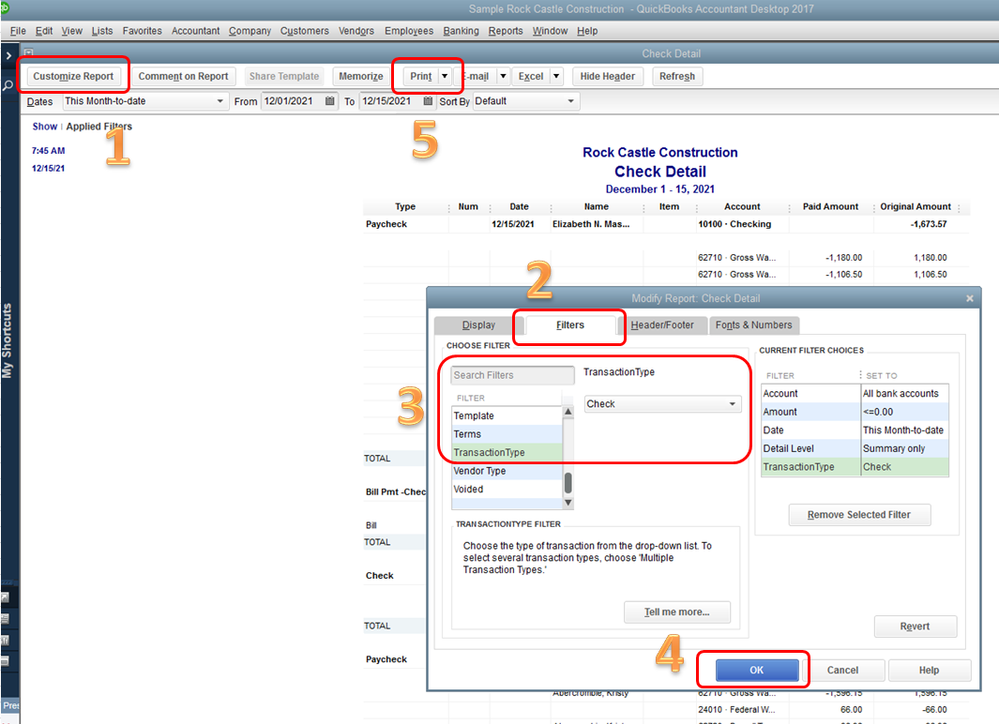999x724 pixels.
Task: Click Cancel in Modify Report dialog
Action: coord(842,670)
